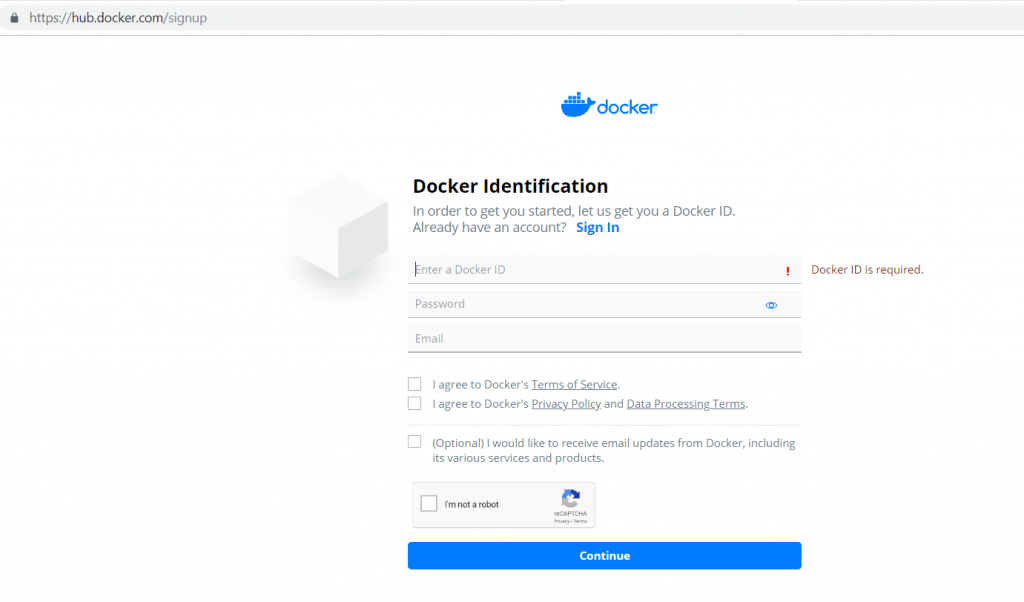
Task: Check the Terms of Service agreement box
Action: [x=415, y=384]
